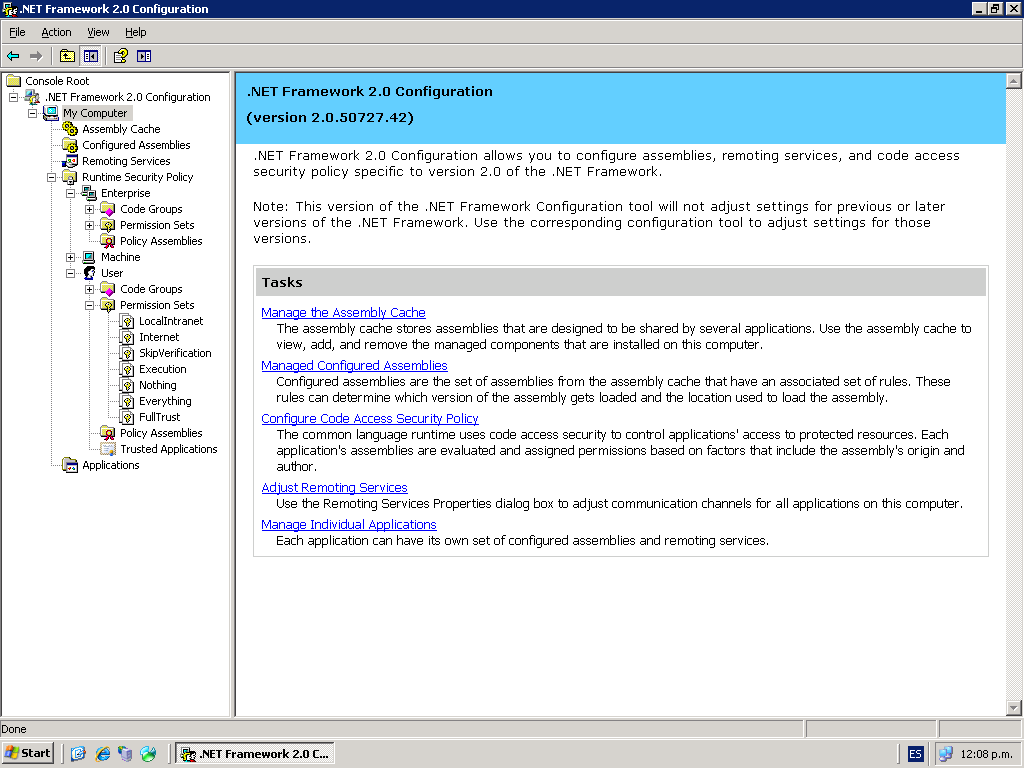
Task: Click the Up One Level toolbar icon
Action: point(67,56)
